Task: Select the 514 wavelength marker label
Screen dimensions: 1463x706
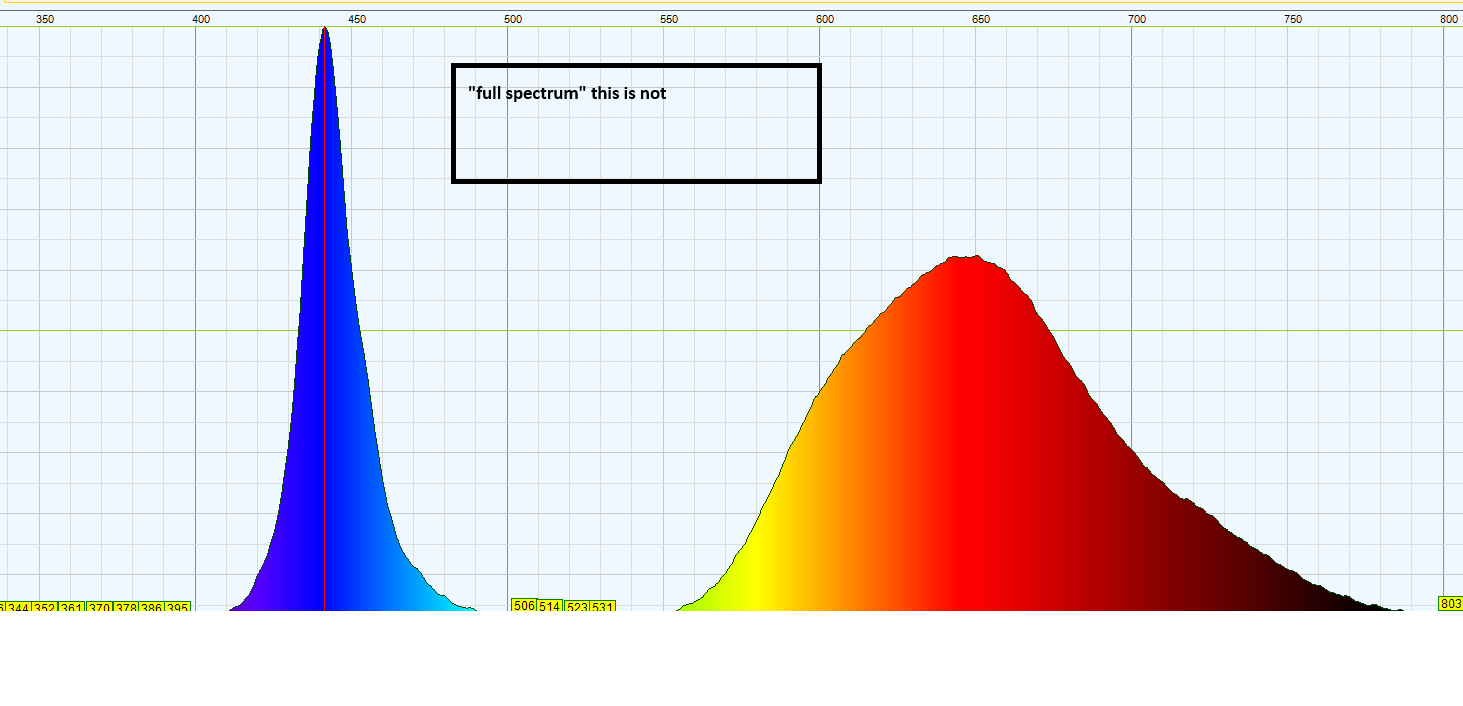Action: click(x=550, y=607)
